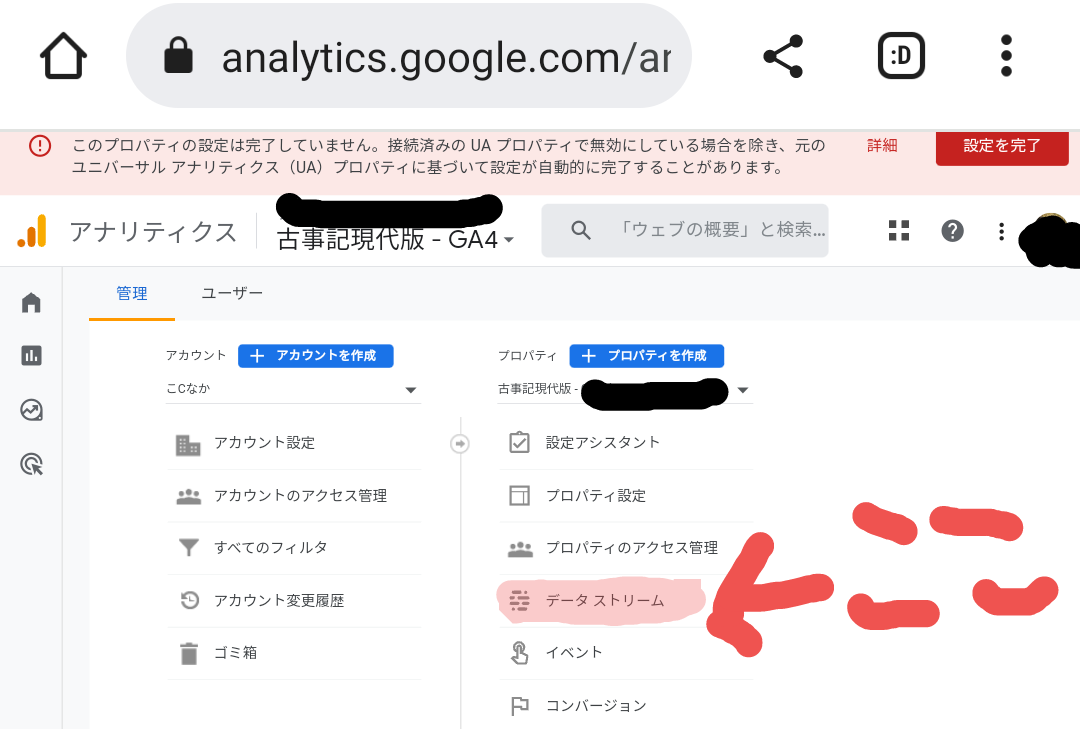Click the アカウントを作成 button

tap(315, 356)
